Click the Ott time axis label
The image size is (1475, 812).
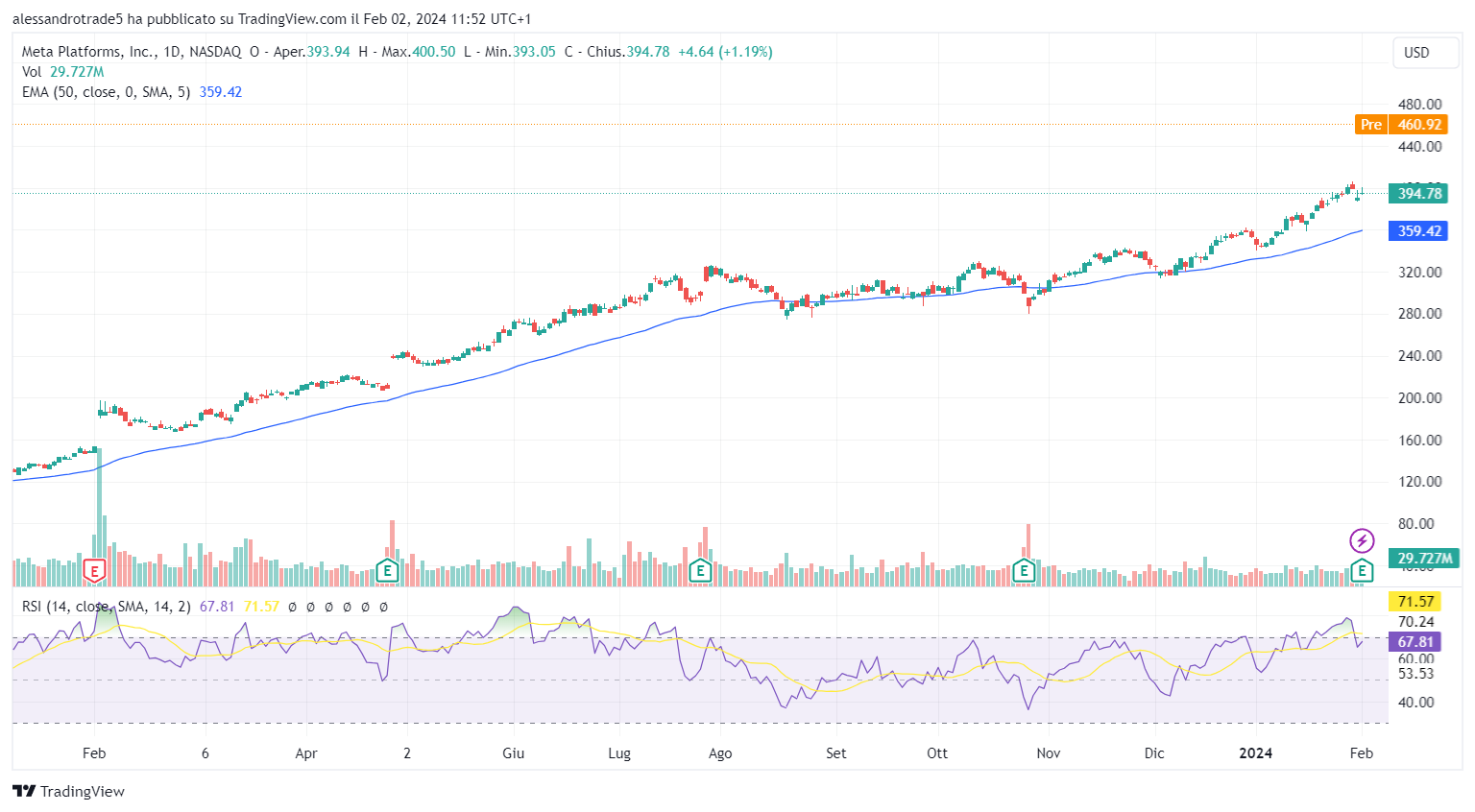[x=937, y=753]
